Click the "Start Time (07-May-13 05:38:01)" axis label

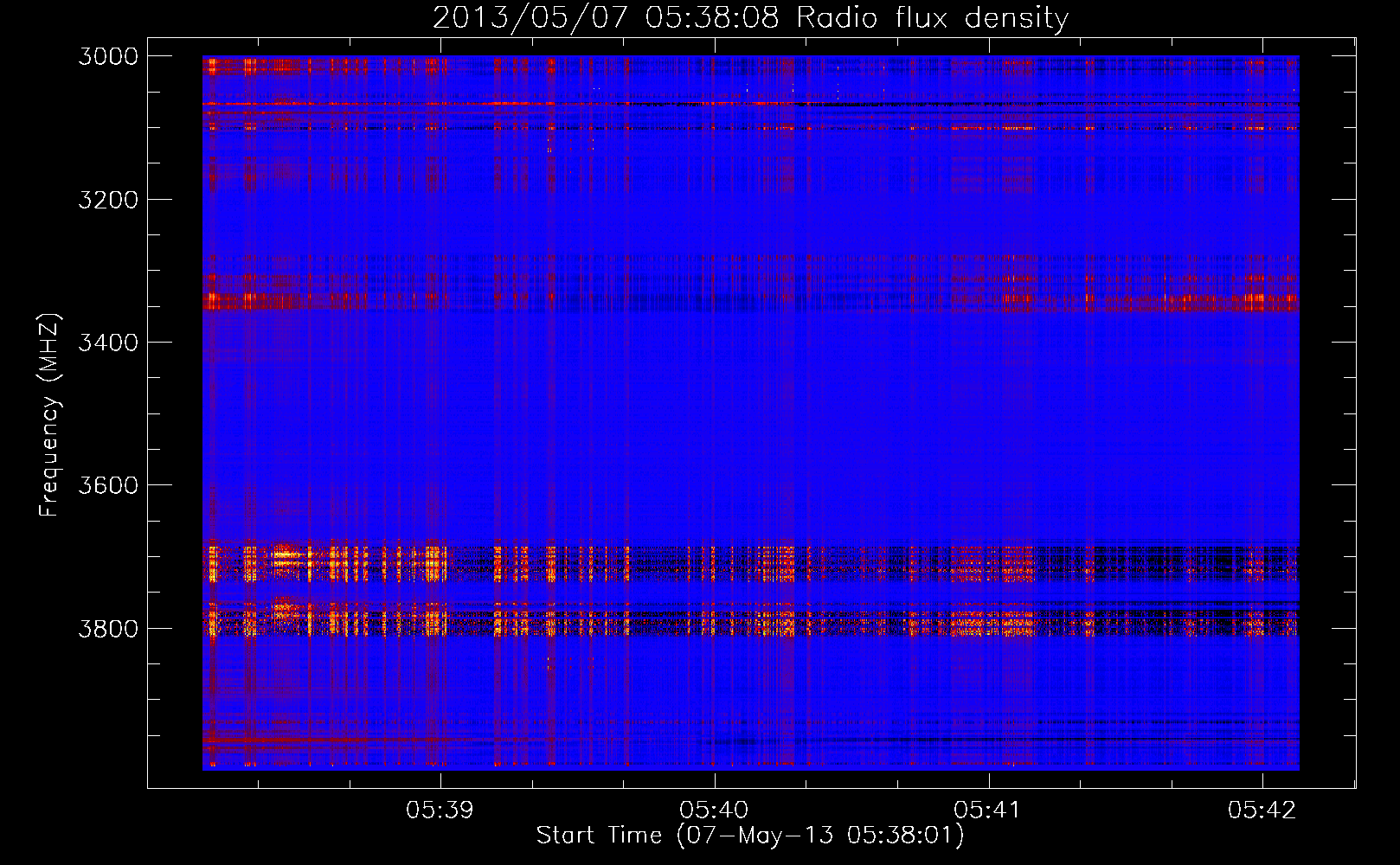point(749,836)
